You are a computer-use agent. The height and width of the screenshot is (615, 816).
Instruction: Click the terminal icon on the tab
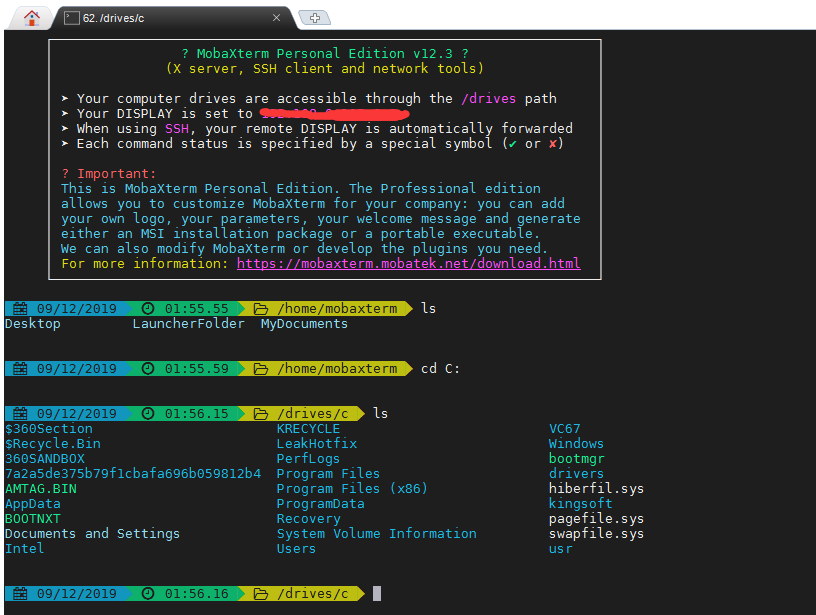(72, 18)
